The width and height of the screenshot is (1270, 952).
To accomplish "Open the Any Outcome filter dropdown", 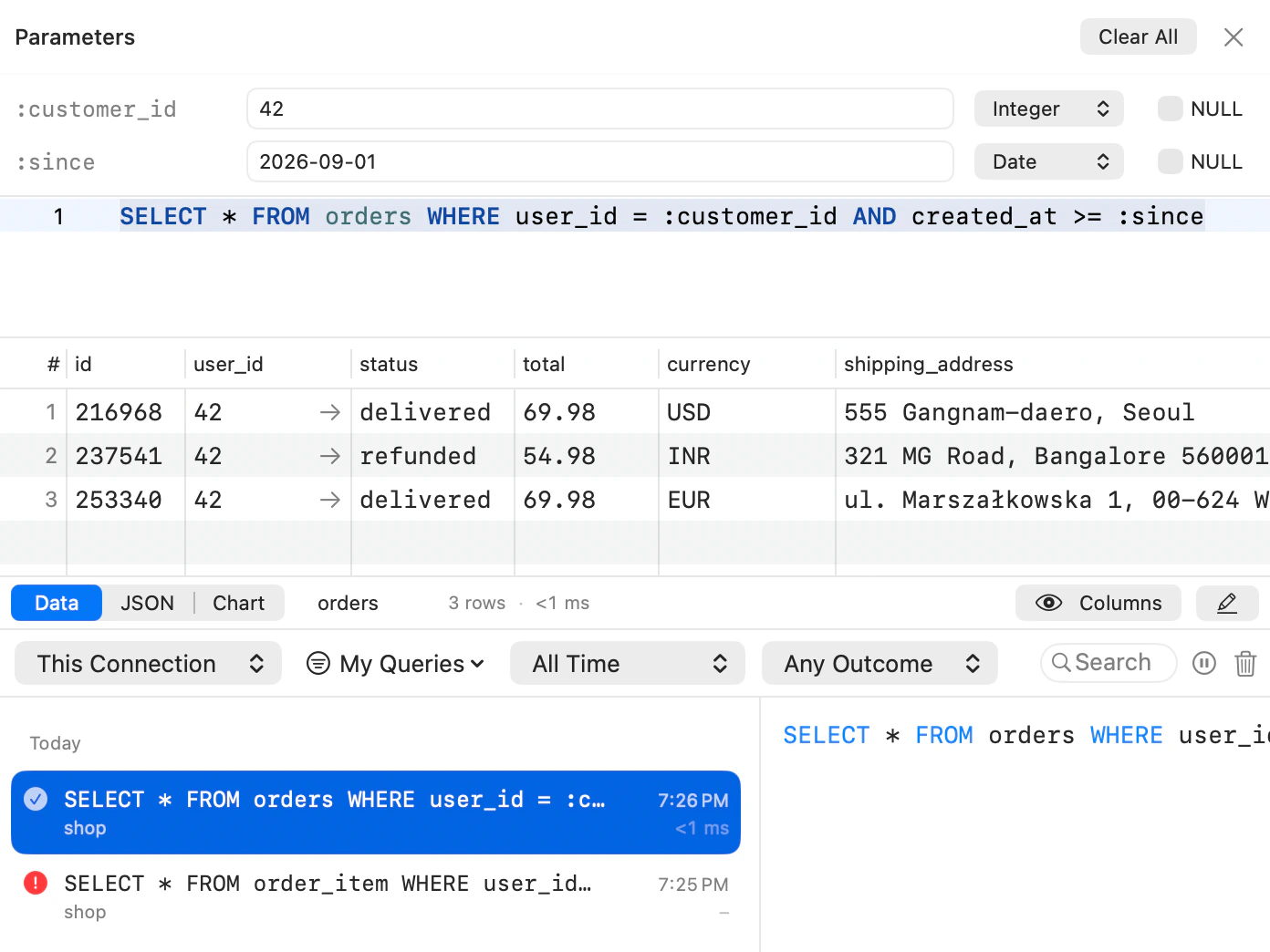I will [x=880, y=663].
